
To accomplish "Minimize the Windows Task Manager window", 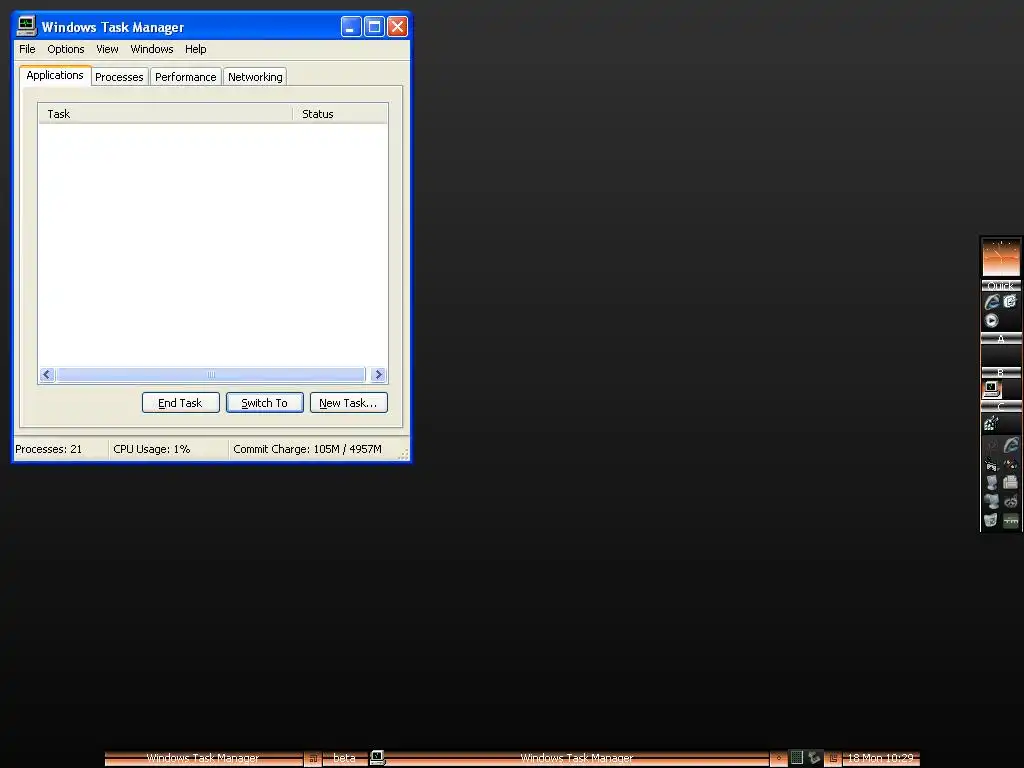I will click(351, 26).
